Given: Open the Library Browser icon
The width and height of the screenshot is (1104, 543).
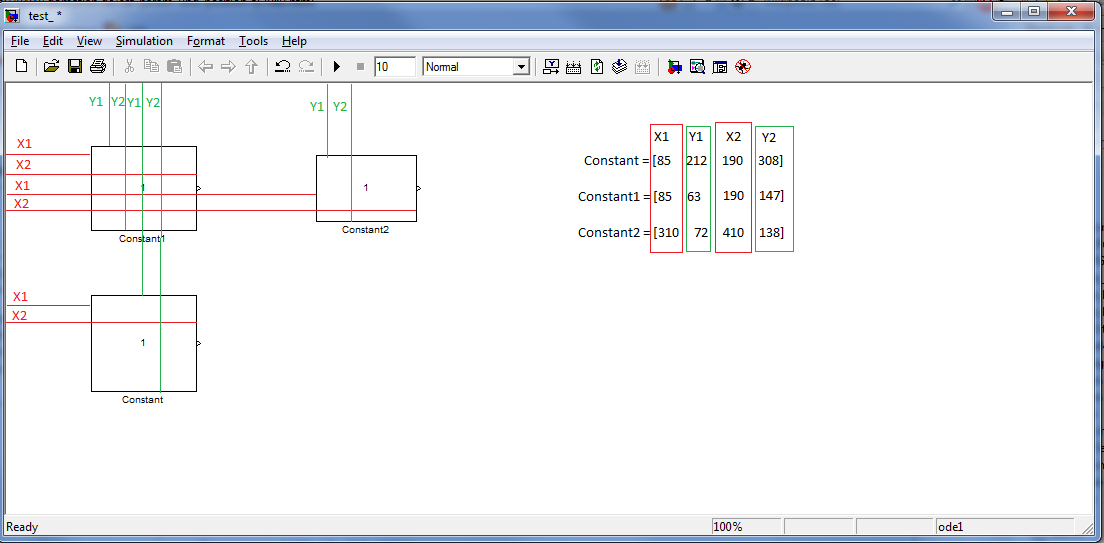Looking at the screenshot, I should pyautogui.click(x=675, y=67).
